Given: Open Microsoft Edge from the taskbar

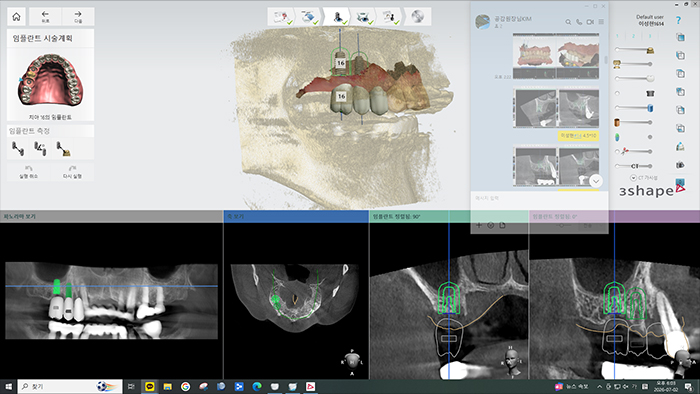Looking at the screenshot, I should [257, 386].
